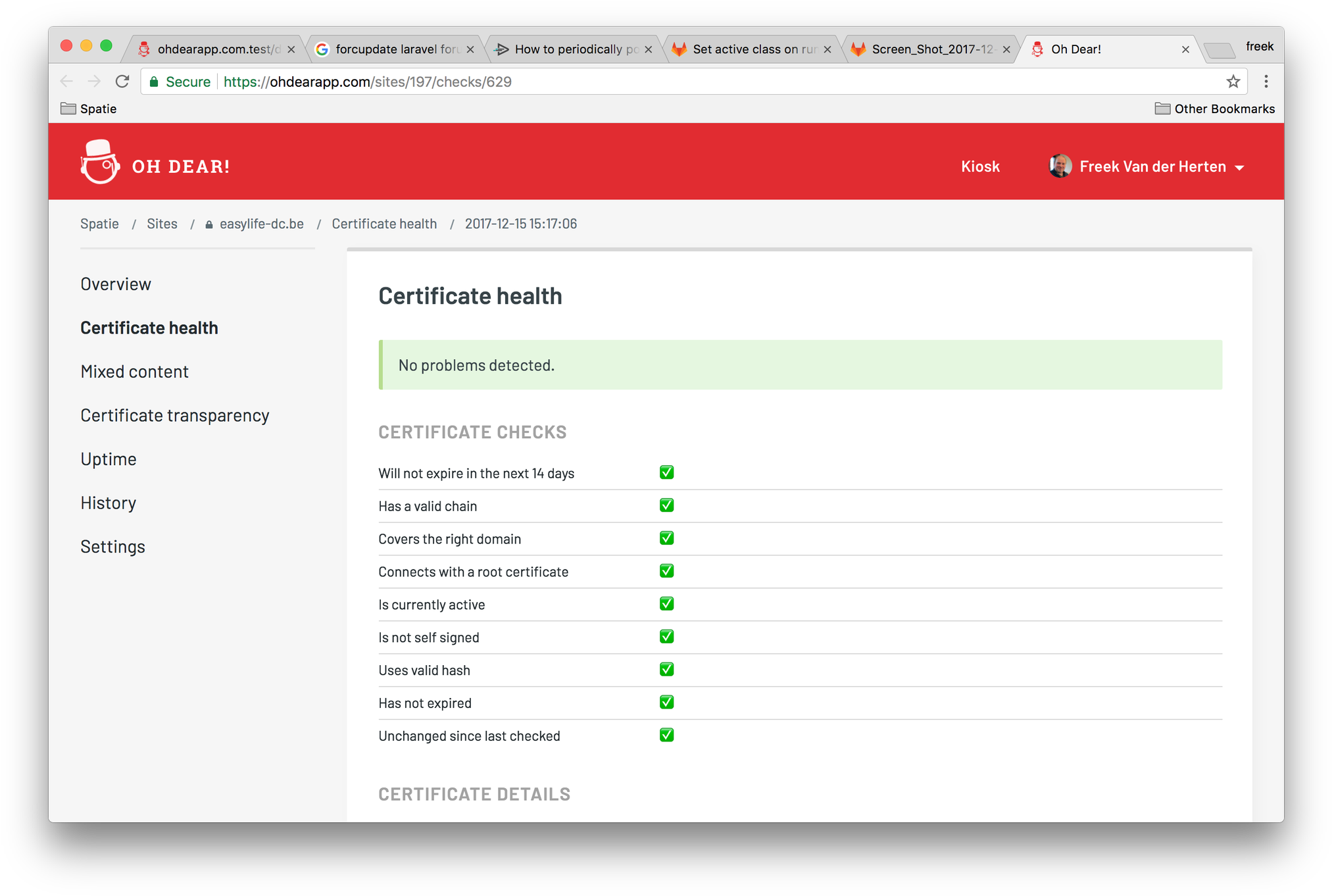Close the forcupdate laravel Google tab

[x=470, y=49]
